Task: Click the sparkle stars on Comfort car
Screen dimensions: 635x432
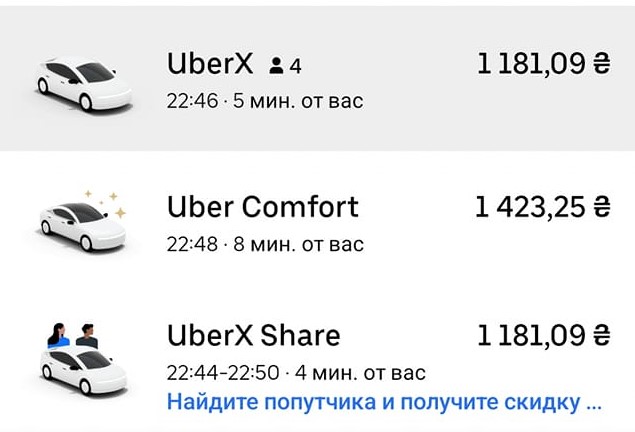Action: point(108,201)
